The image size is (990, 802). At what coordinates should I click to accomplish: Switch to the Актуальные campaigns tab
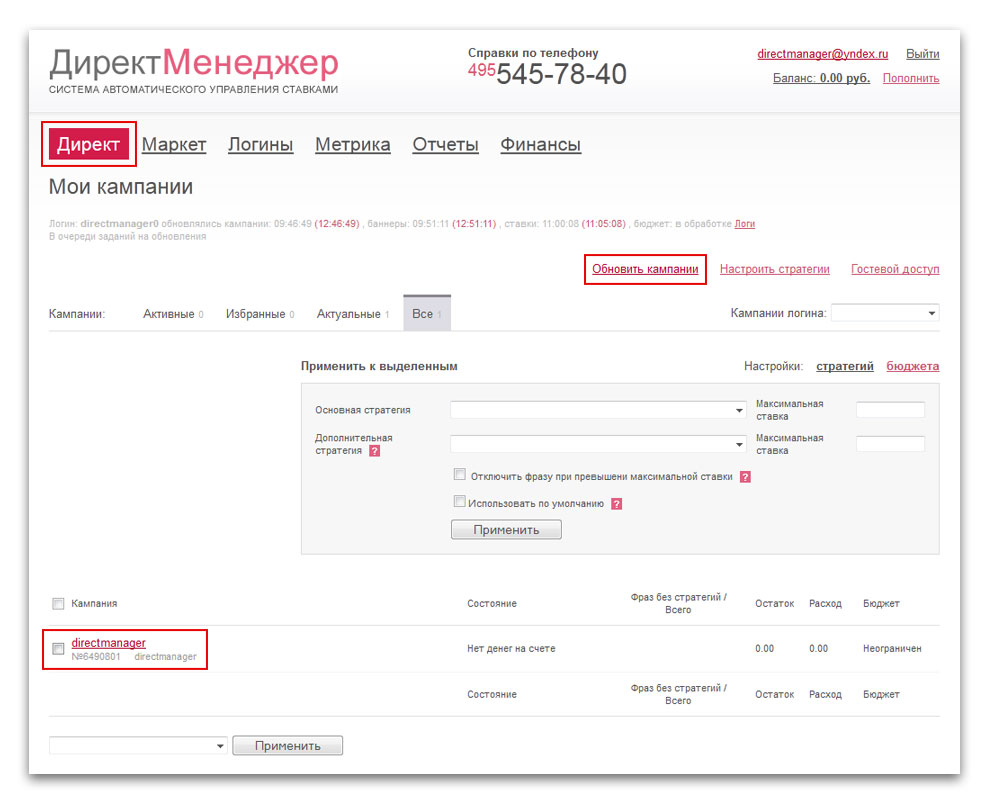pyautogui.click(x=348, y=314)
